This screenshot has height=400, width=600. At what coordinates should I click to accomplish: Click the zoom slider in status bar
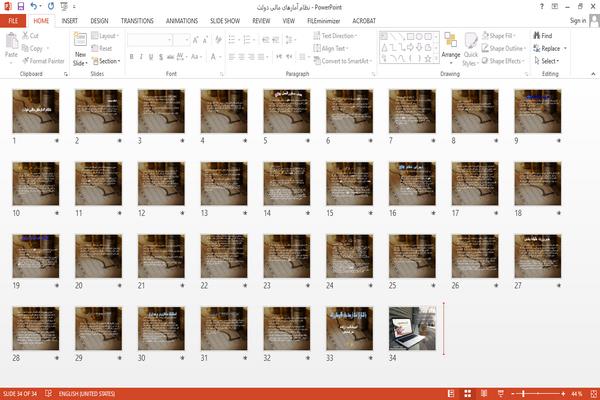pyautogui.click(x=538, y=393)
